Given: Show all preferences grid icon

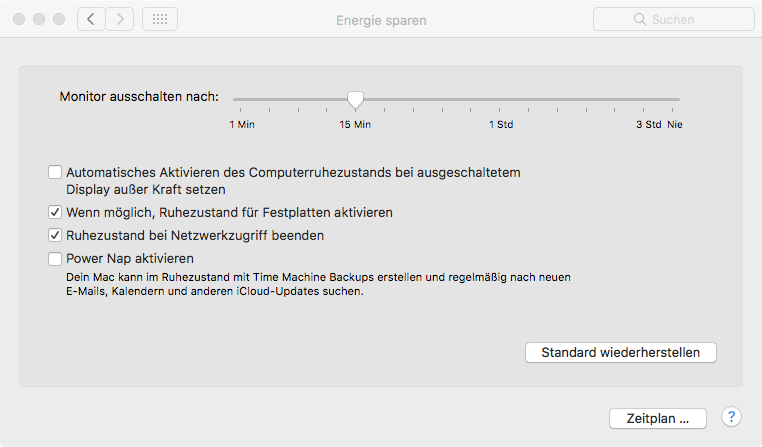Looking at the screenshot, I should [x=160, y=19].
